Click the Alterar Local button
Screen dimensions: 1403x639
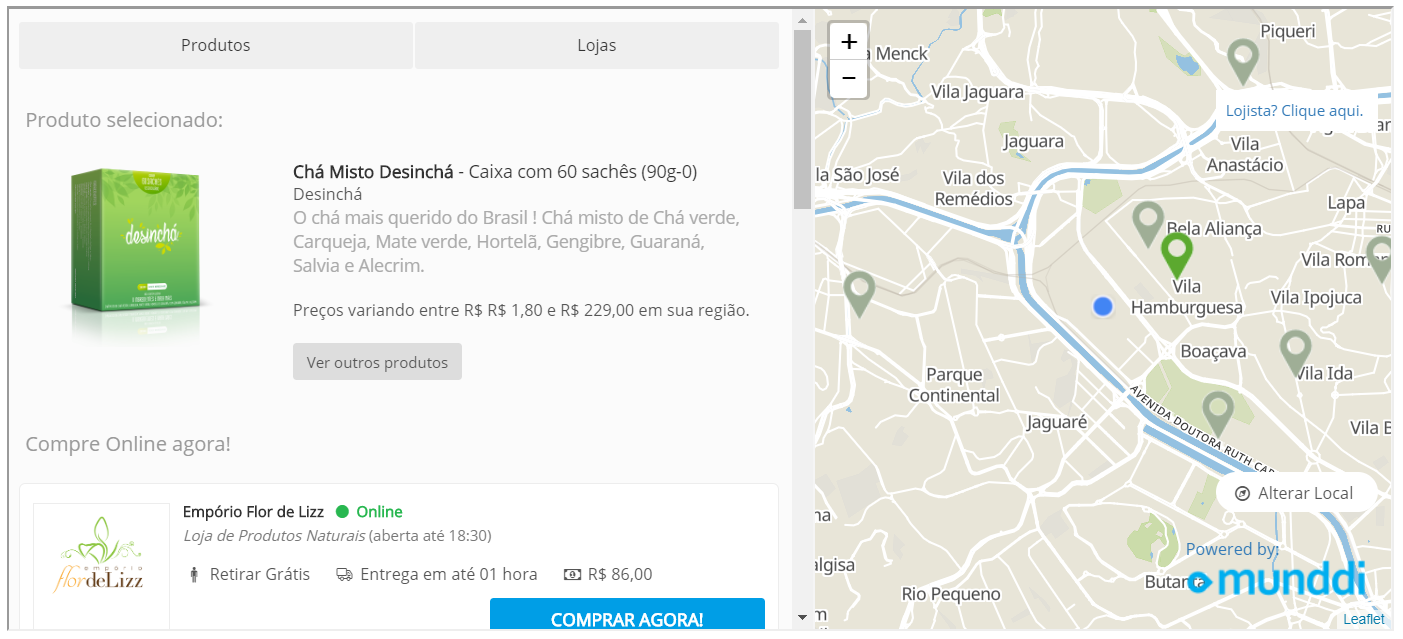click(x=1296, y=493)
